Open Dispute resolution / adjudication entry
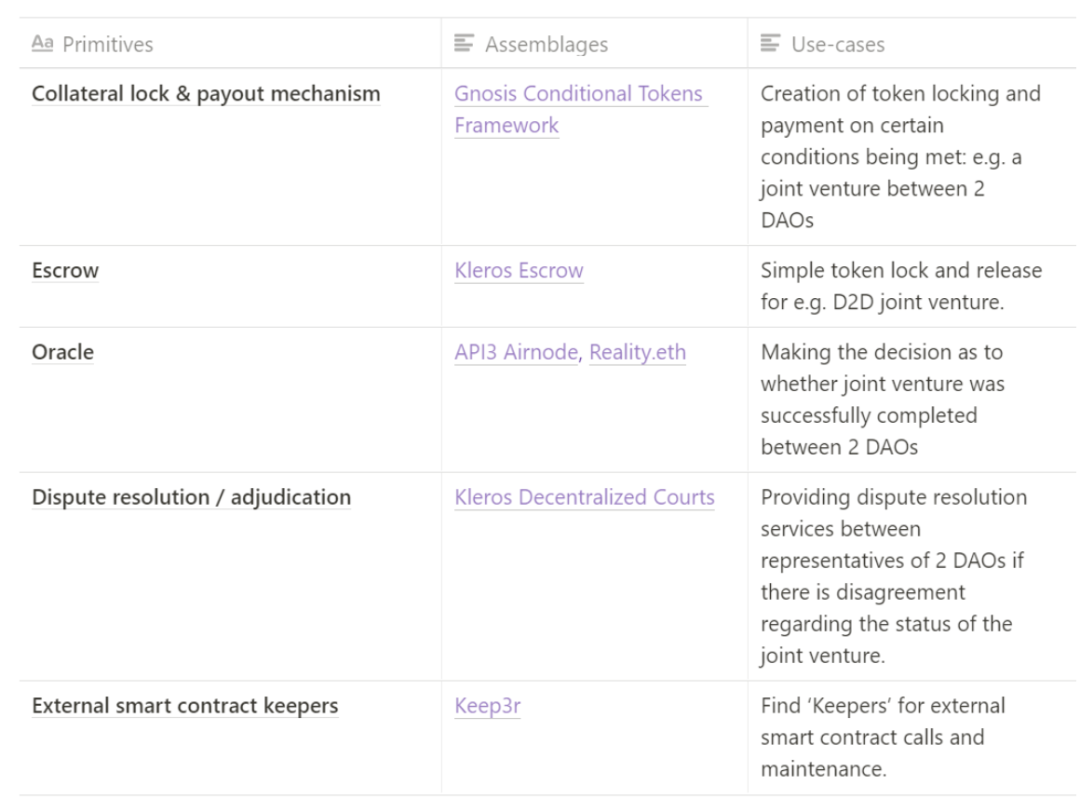This screenshot has width=1080, height=799. tap(191, 497)
